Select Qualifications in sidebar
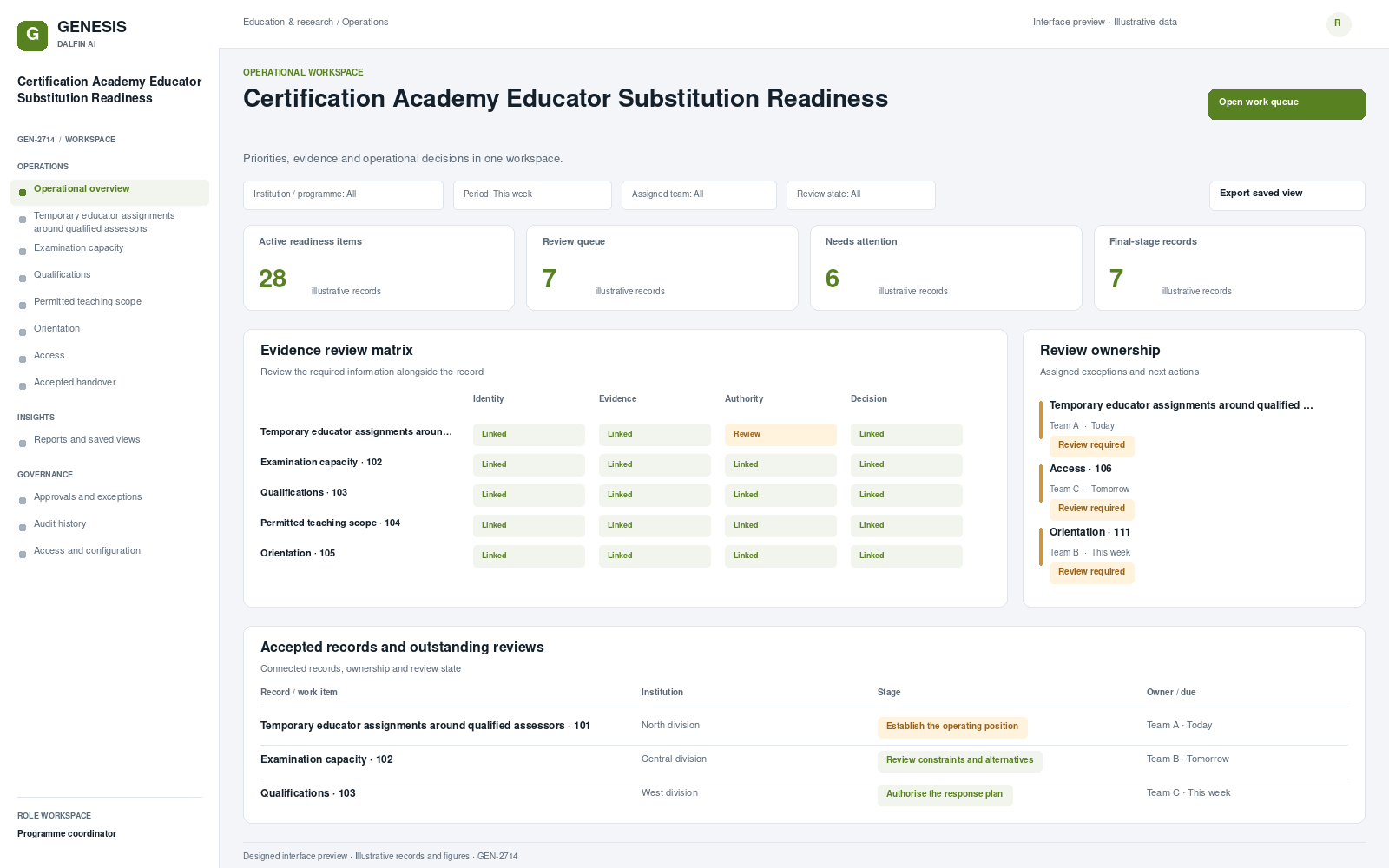The width and height of the screenshot is (1389, 868). (x=109, y=275)
